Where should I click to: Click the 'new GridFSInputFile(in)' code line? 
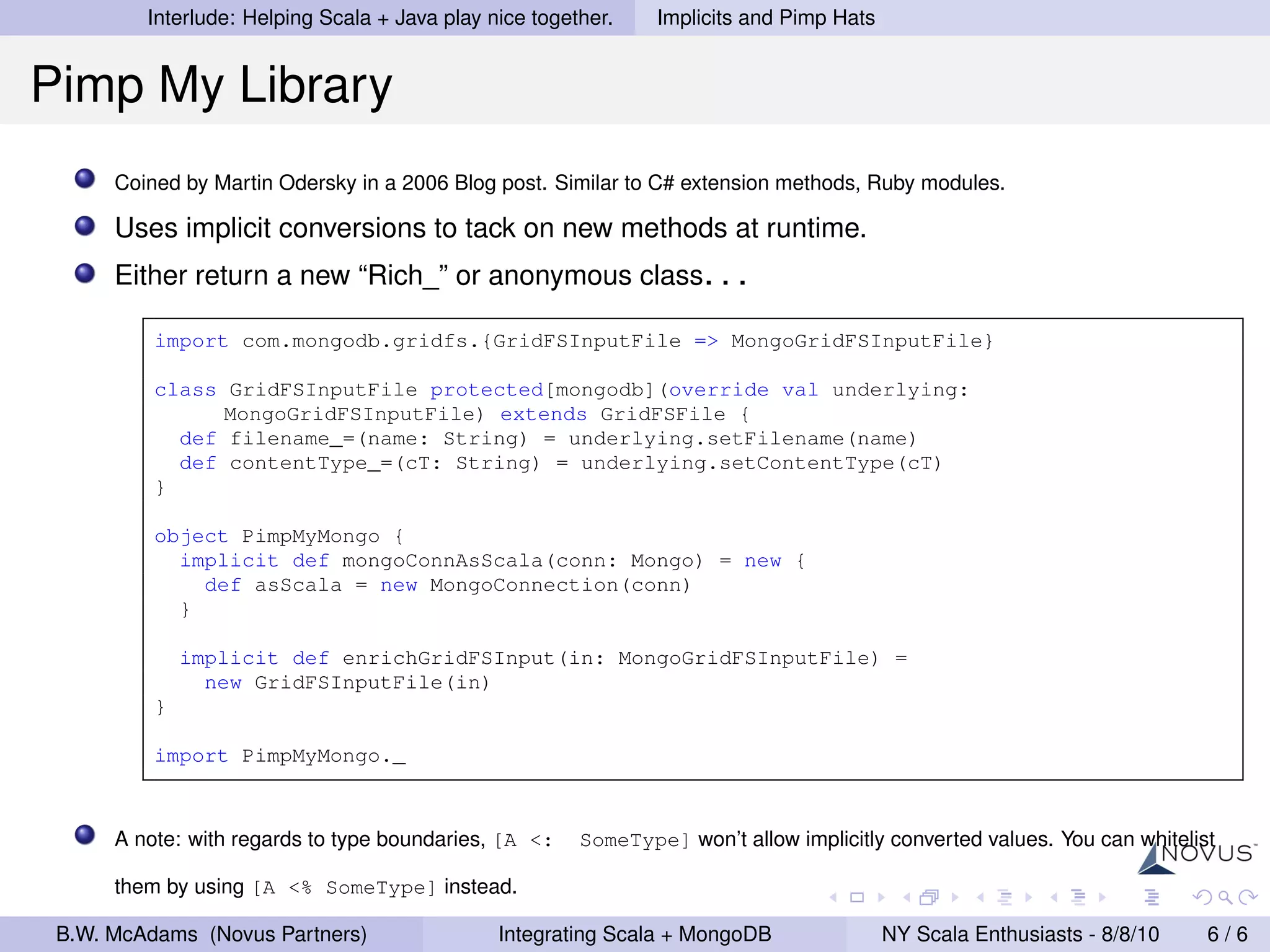click(347, 683)
